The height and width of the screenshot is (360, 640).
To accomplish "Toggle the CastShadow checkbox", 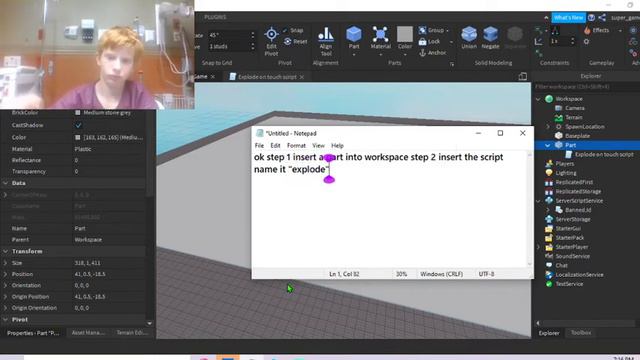I will point(78,125).
